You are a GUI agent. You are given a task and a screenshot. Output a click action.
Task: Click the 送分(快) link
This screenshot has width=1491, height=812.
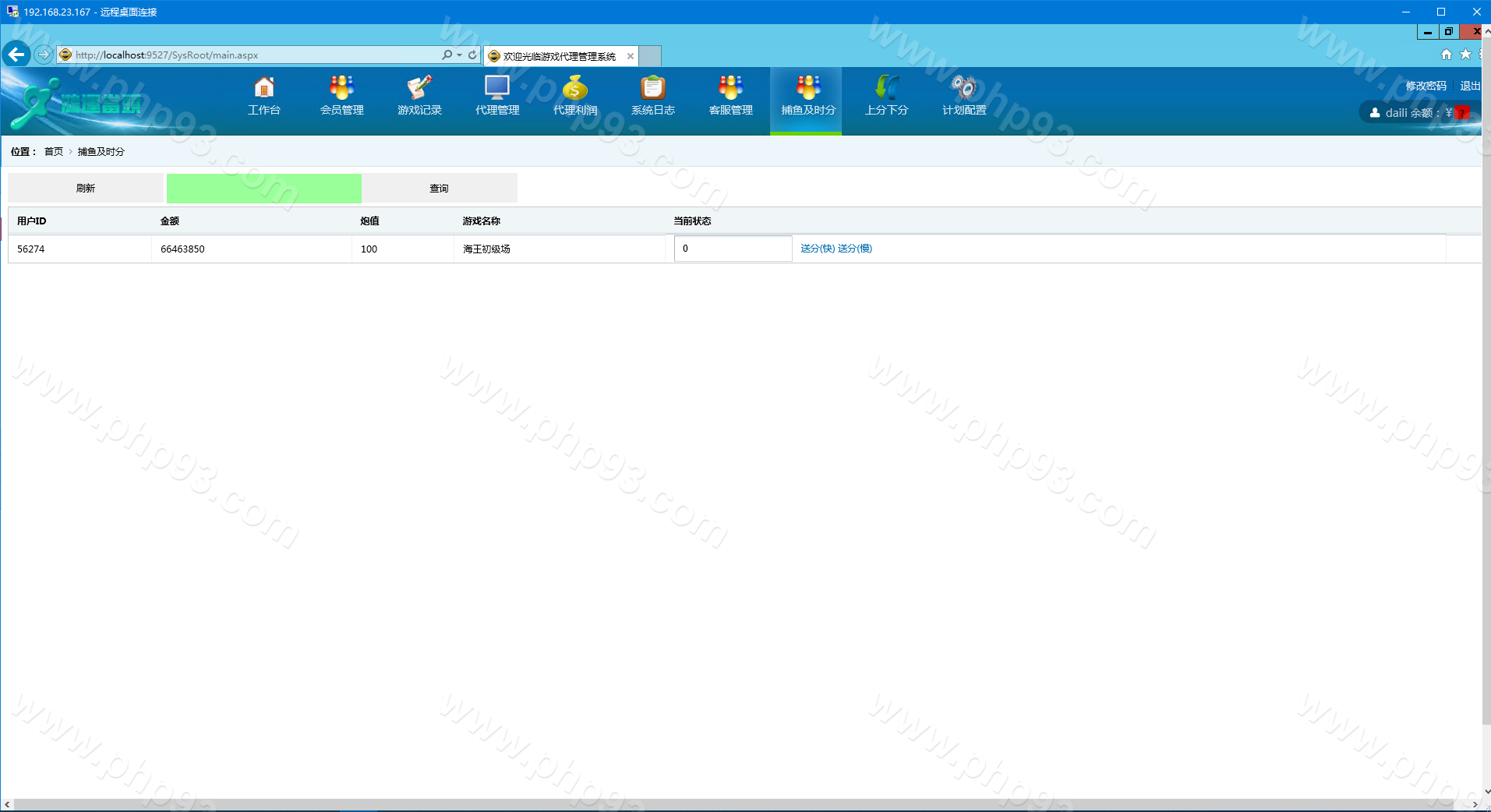[818, 249]
